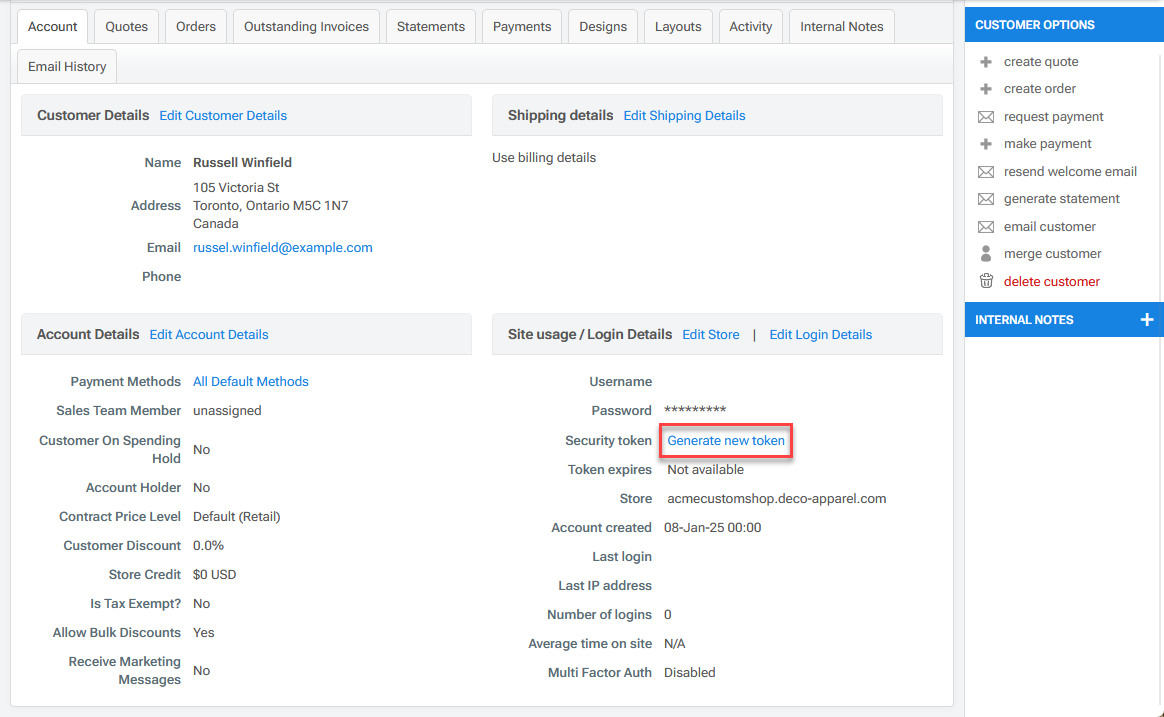
Task: Click Edit Shipping Details link
Action: (684, 116)
